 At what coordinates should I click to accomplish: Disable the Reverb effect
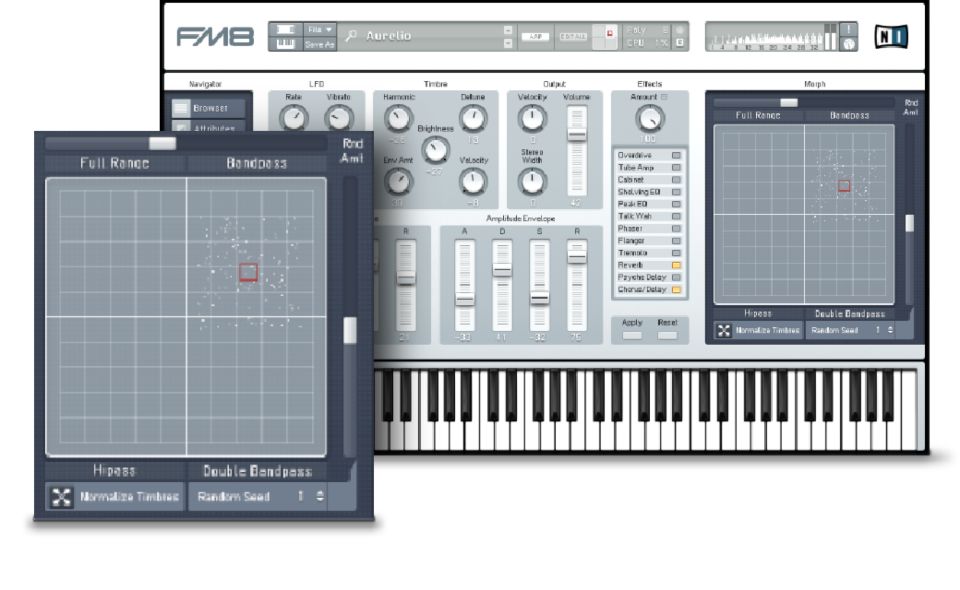click(676, 265)
